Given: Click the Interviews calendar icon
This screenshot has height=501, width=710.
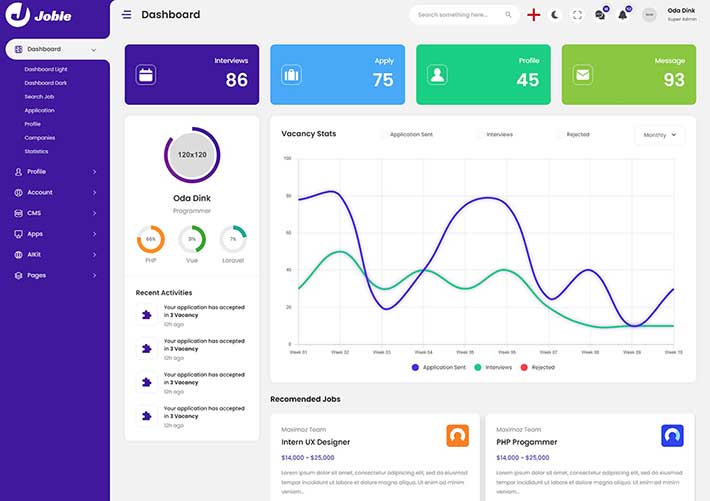Looking at the screenshot, I should 146,74.
